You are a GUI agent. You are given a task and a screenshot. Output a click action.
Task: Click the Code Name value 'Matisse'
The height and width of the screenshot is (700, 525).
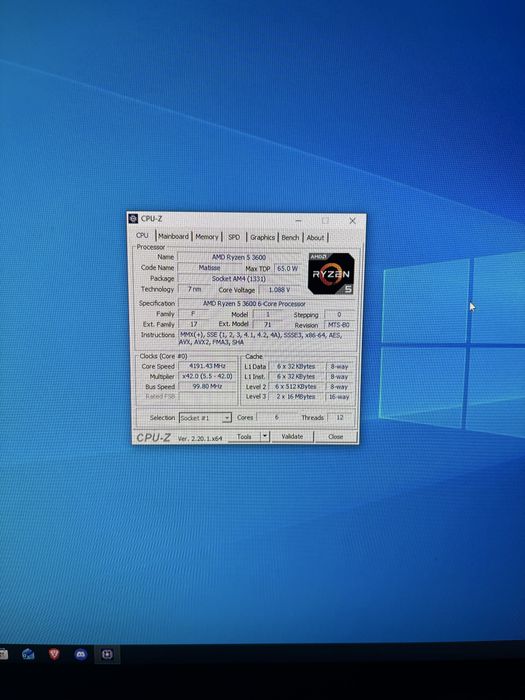click(209, 268)
